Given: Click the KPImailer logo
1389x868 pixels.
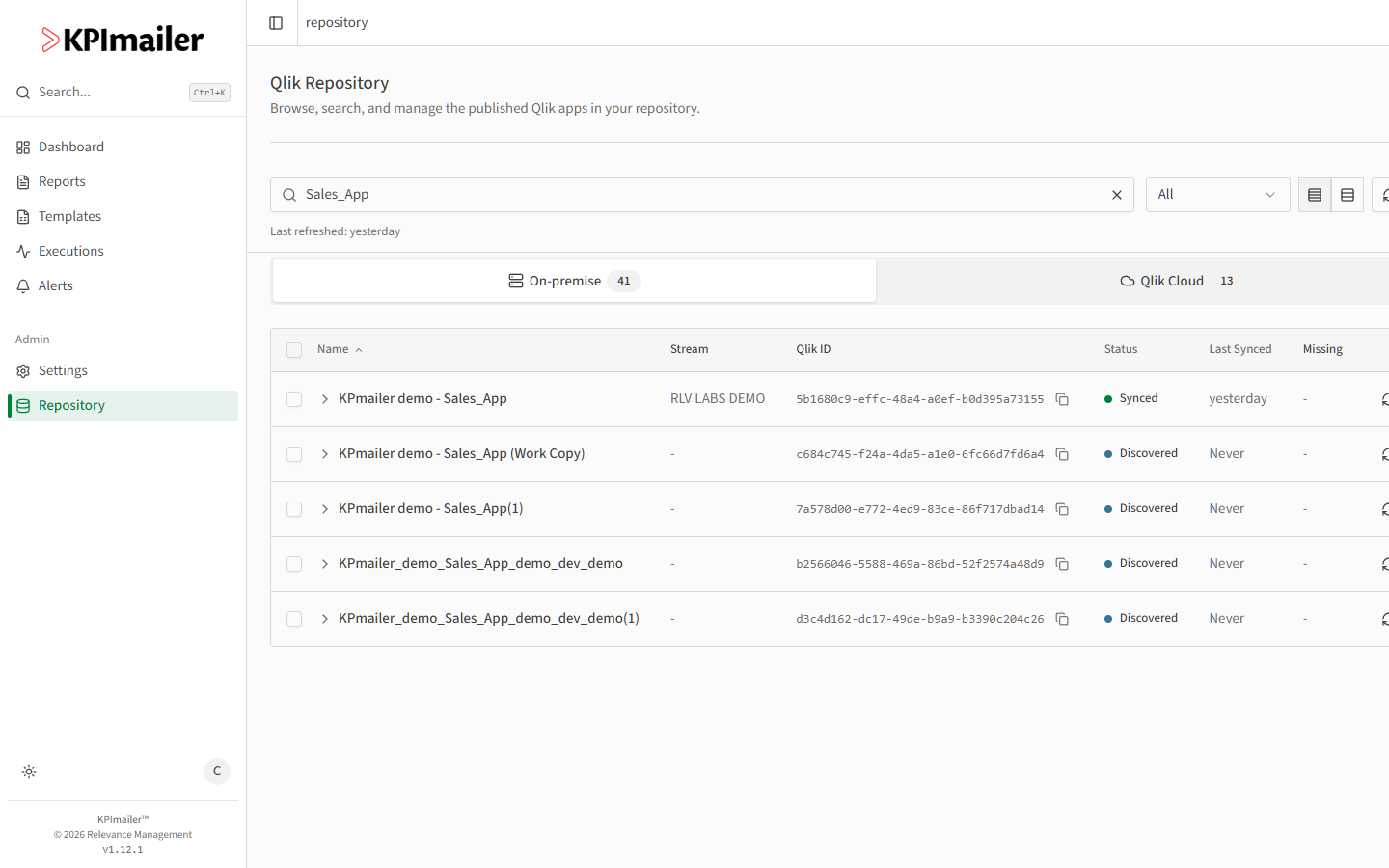Looking at the screenshot, I should click(x=123, y=40).
